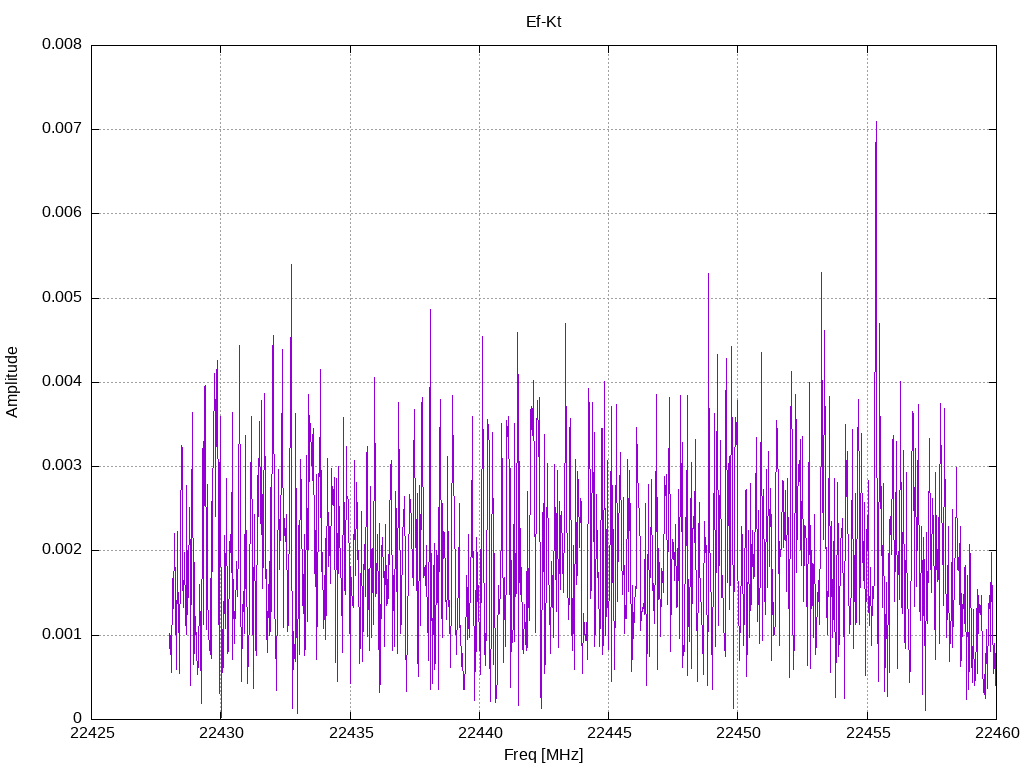
Task: Click the 0.001 y-axis tick label
Action: click(62, 635)
